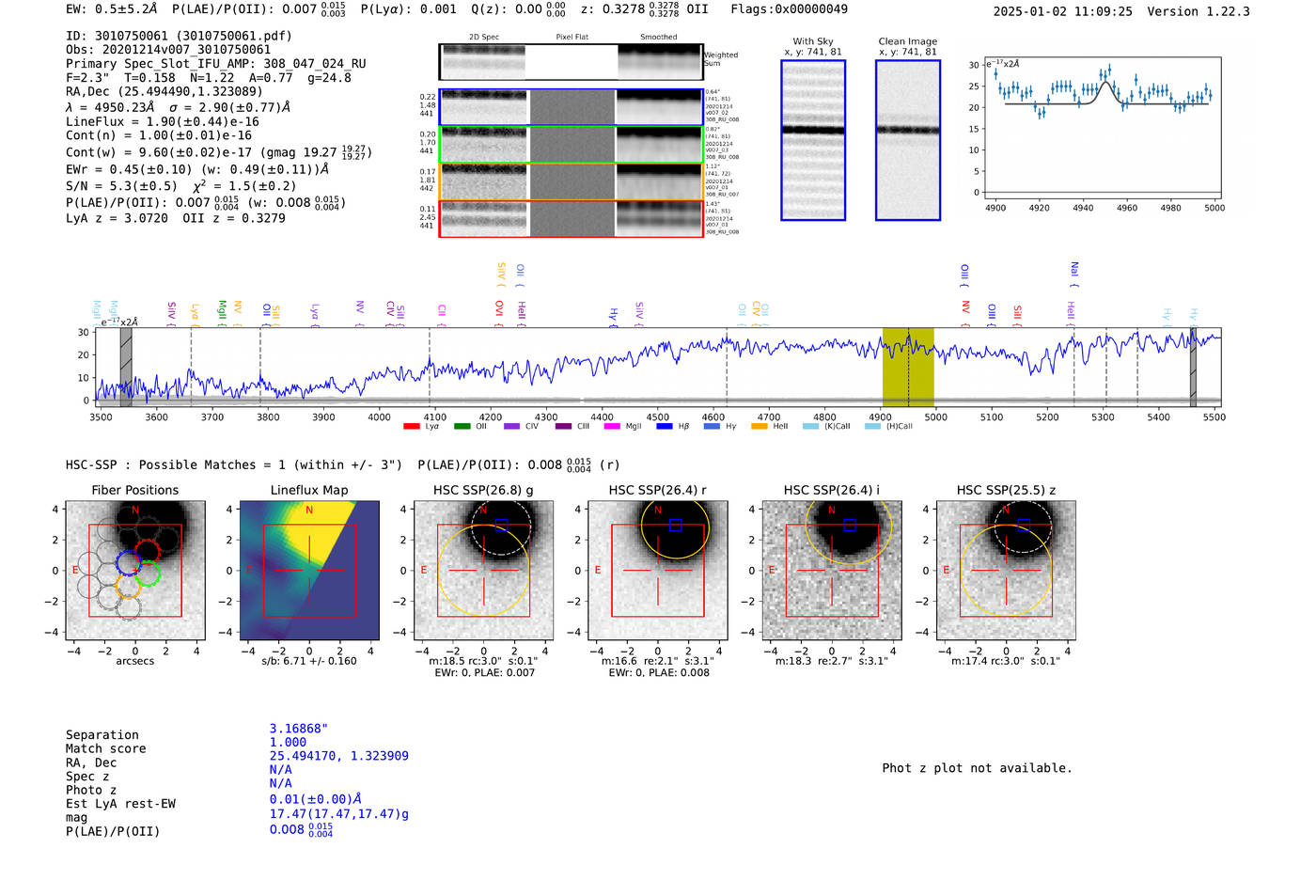Open the HSC SSP(25.5) z cutout
The image size is (1316, 896).
point(1006,570)
